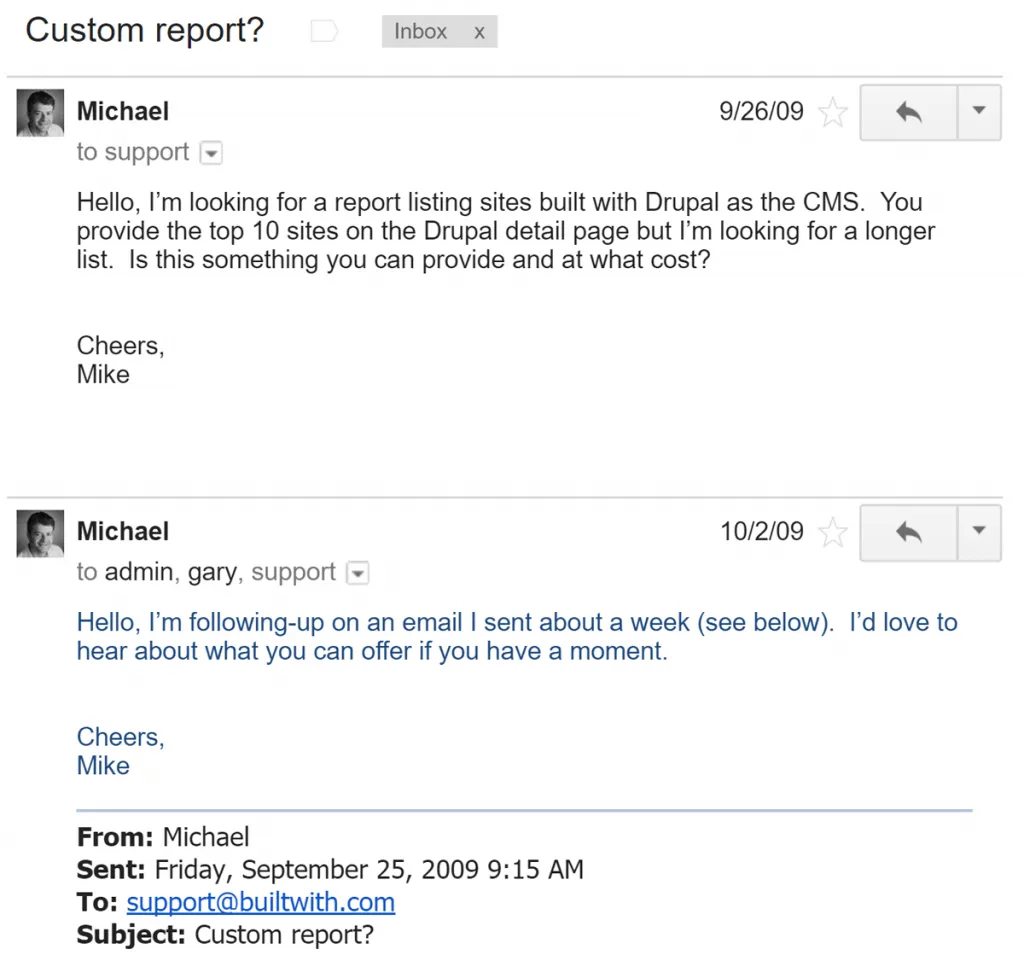The image size is (1024, 961).
Task: Open more options dropdown for first email
Action: point(979,112)
